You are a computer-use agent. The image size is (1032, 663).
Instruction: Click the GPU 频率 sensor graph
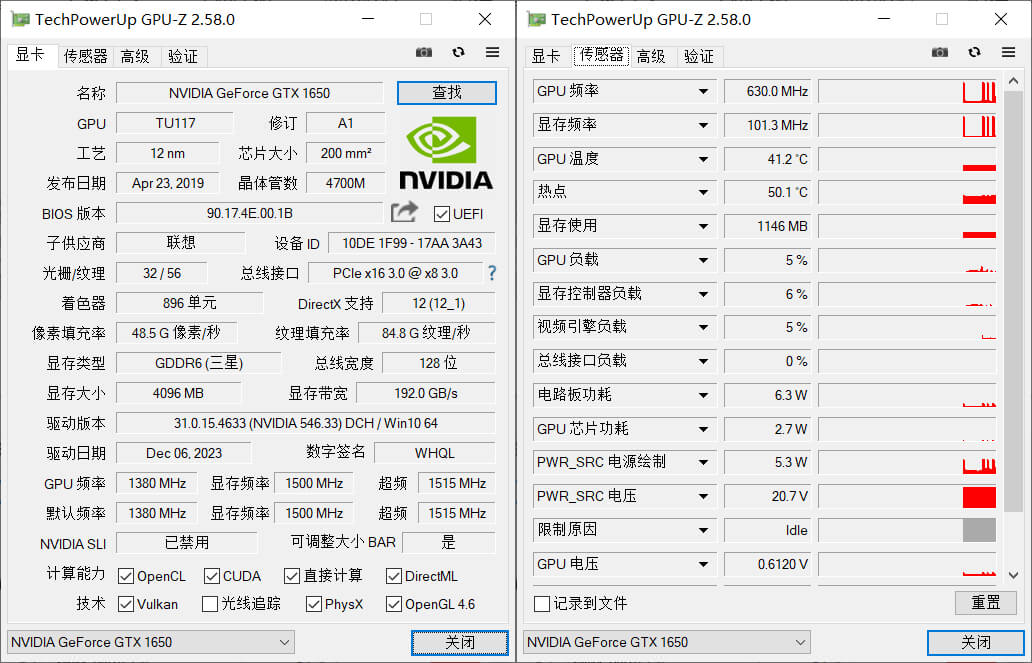pos(905,91)
